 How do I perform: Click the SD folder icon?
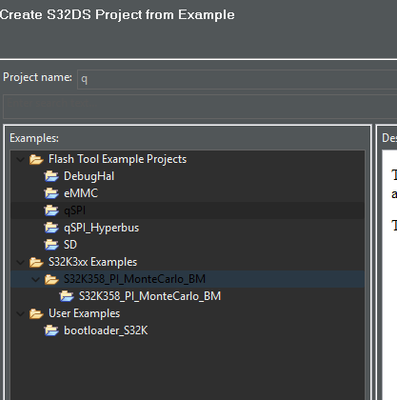click(51, 245)
